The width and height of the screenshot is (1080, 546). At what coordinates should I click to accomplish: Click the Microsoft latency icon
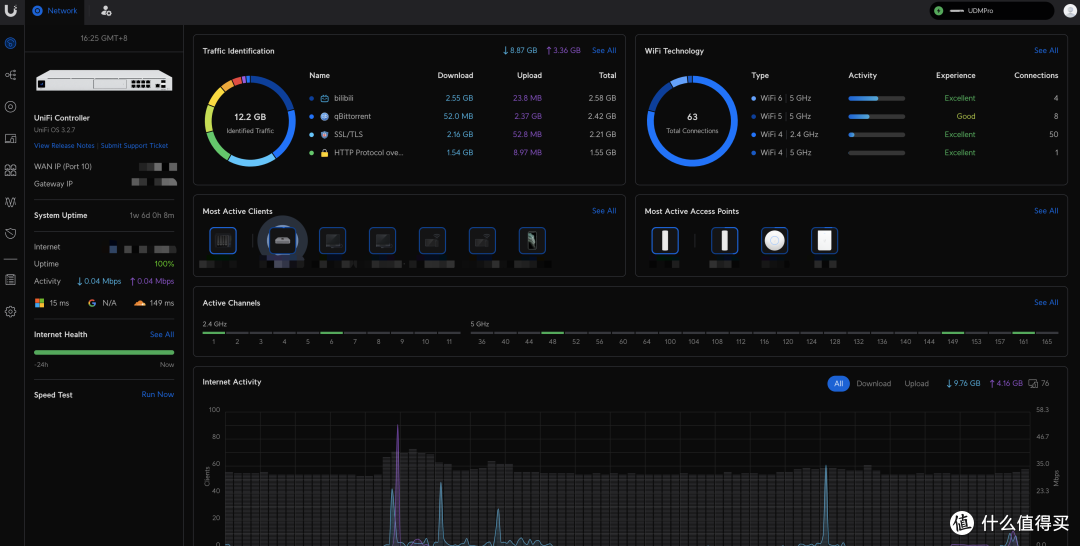click(39, 303)
